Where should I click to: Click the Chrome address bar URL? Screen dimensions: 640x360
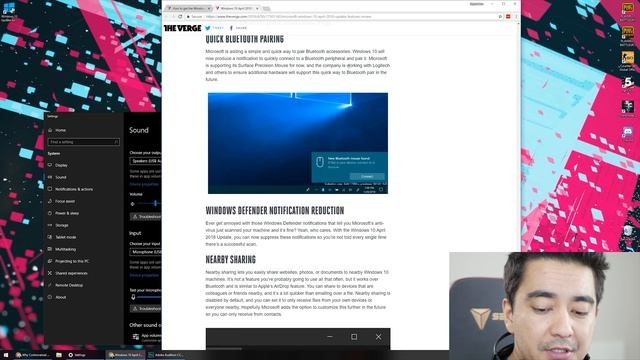click(x=289, y=17)
